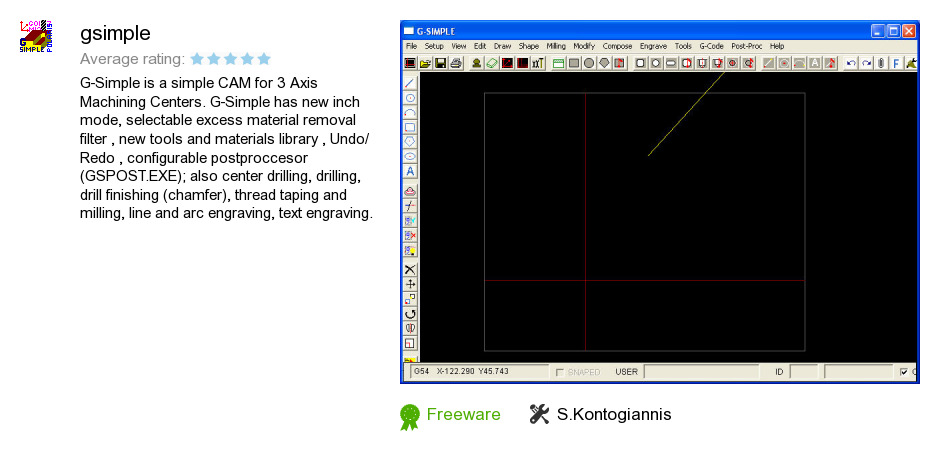
Task: Click the wrench developer icon beside S.Kontogiannis
Action: (540, 414)
